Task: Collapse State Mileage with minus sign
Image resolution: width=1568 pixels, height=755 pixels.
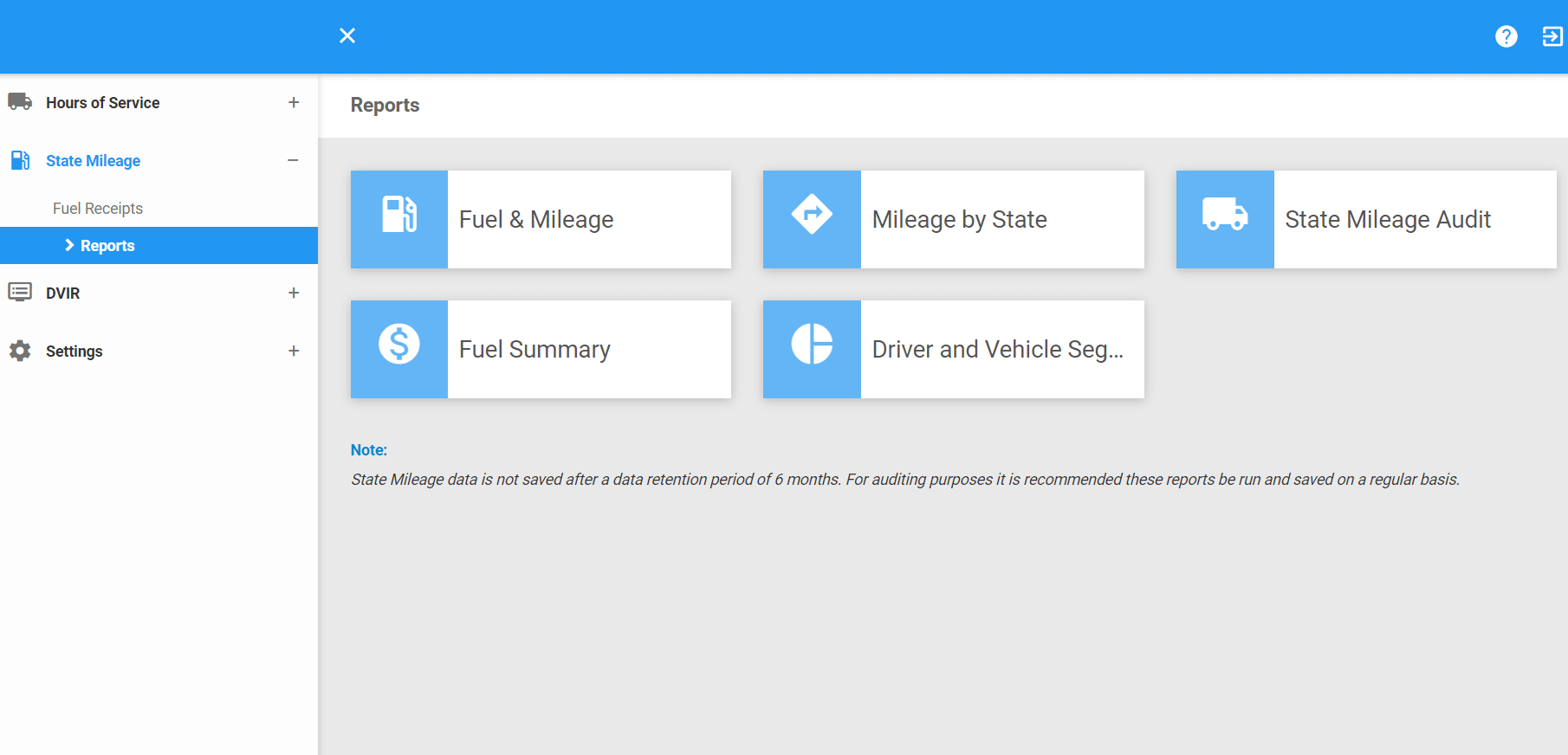Action: (294, 160)
